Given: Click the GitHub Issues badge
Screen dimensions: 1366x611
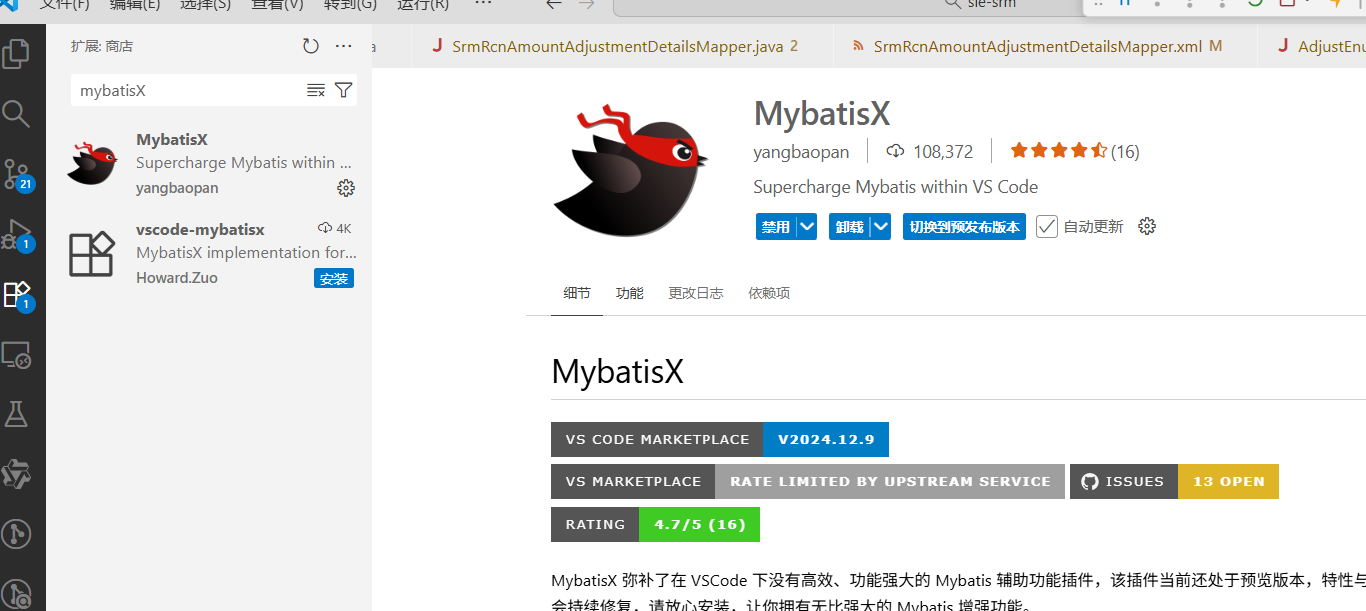Looking at the screenshot, I should [x=1124, y=481].
